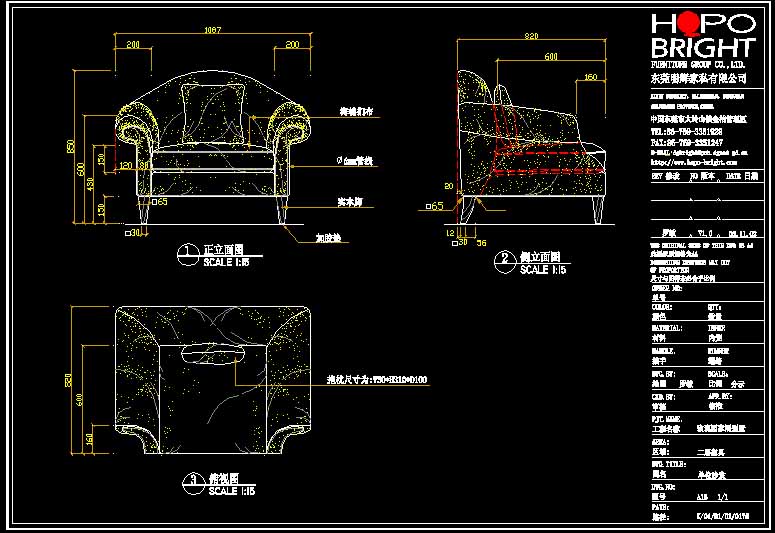Select the TEL:86-769-3351928 line
The image size is (775, 533).
687,132
